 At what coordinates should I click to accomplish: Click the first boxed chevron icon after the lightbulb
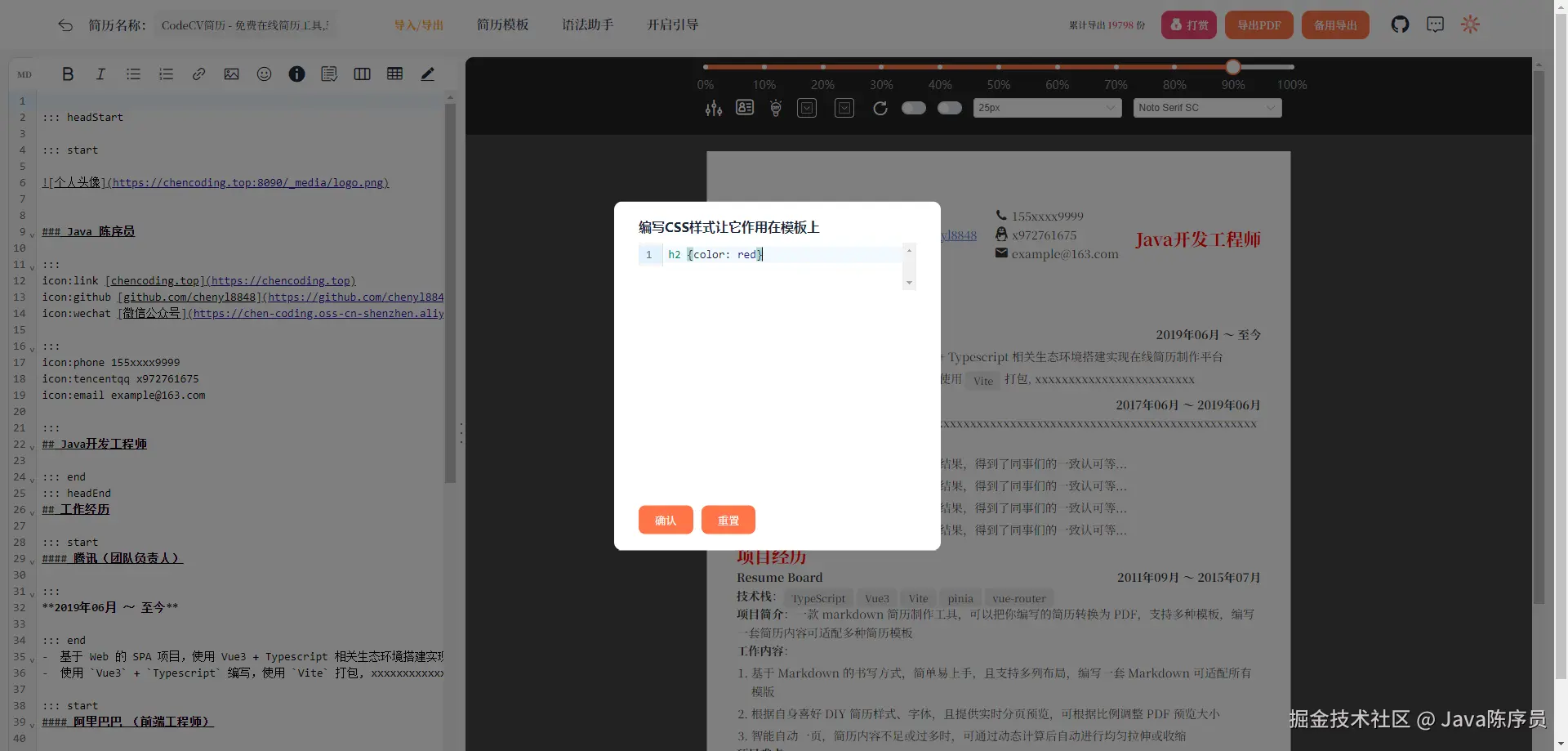point(807,108)
